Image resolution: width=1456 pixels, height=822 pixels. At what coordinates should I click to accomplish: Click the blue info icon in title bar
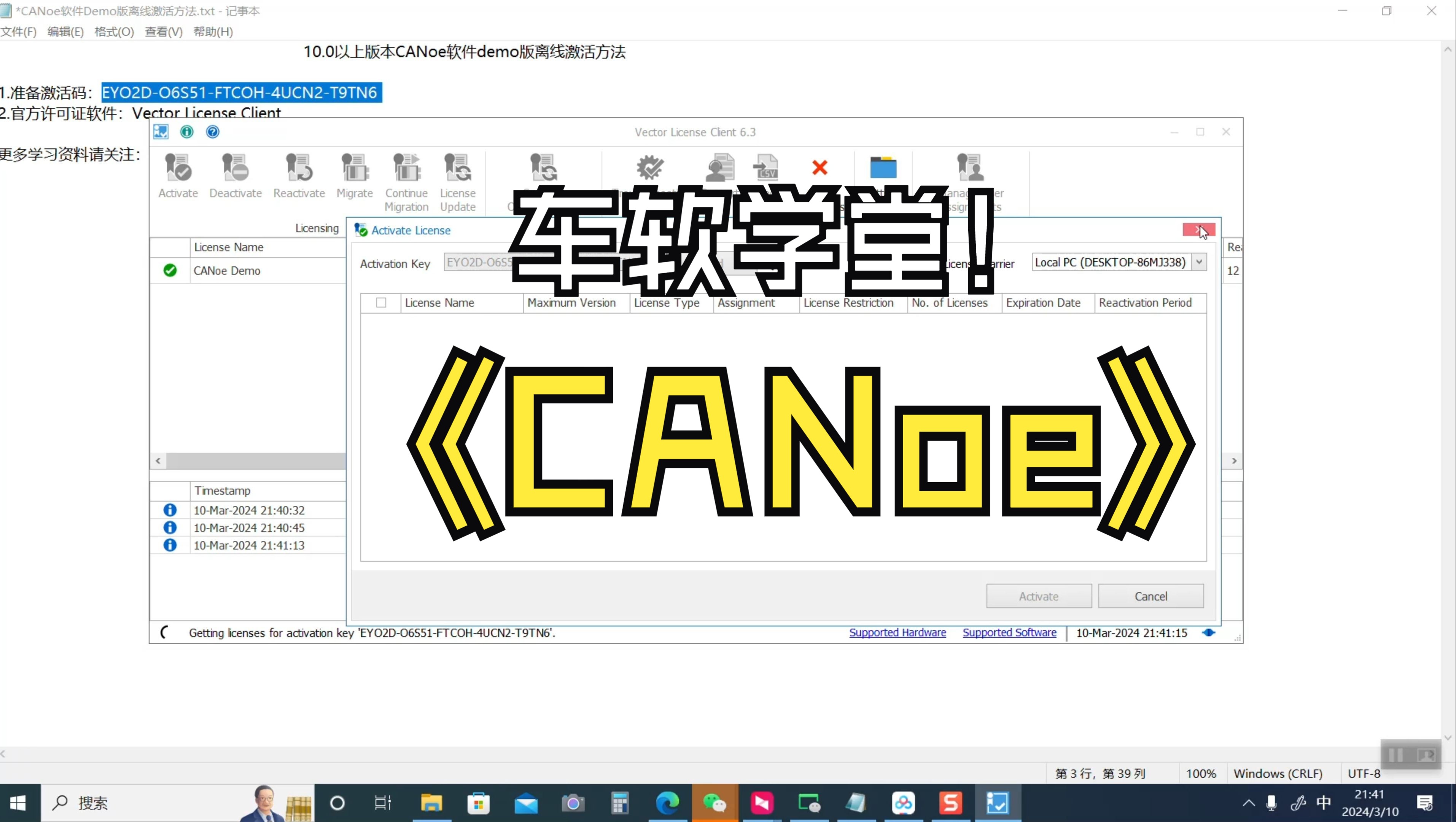coord(186,132)
